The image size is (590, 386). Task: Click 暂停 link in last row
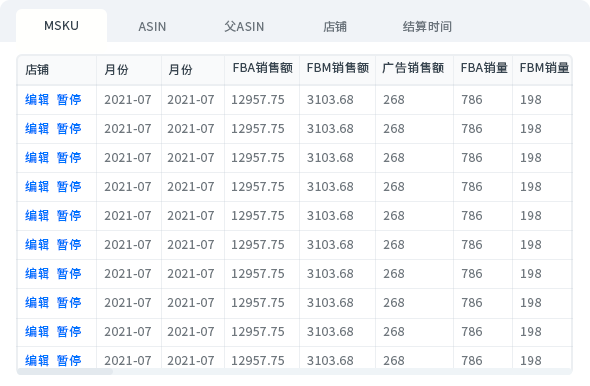tap(69, 360)
